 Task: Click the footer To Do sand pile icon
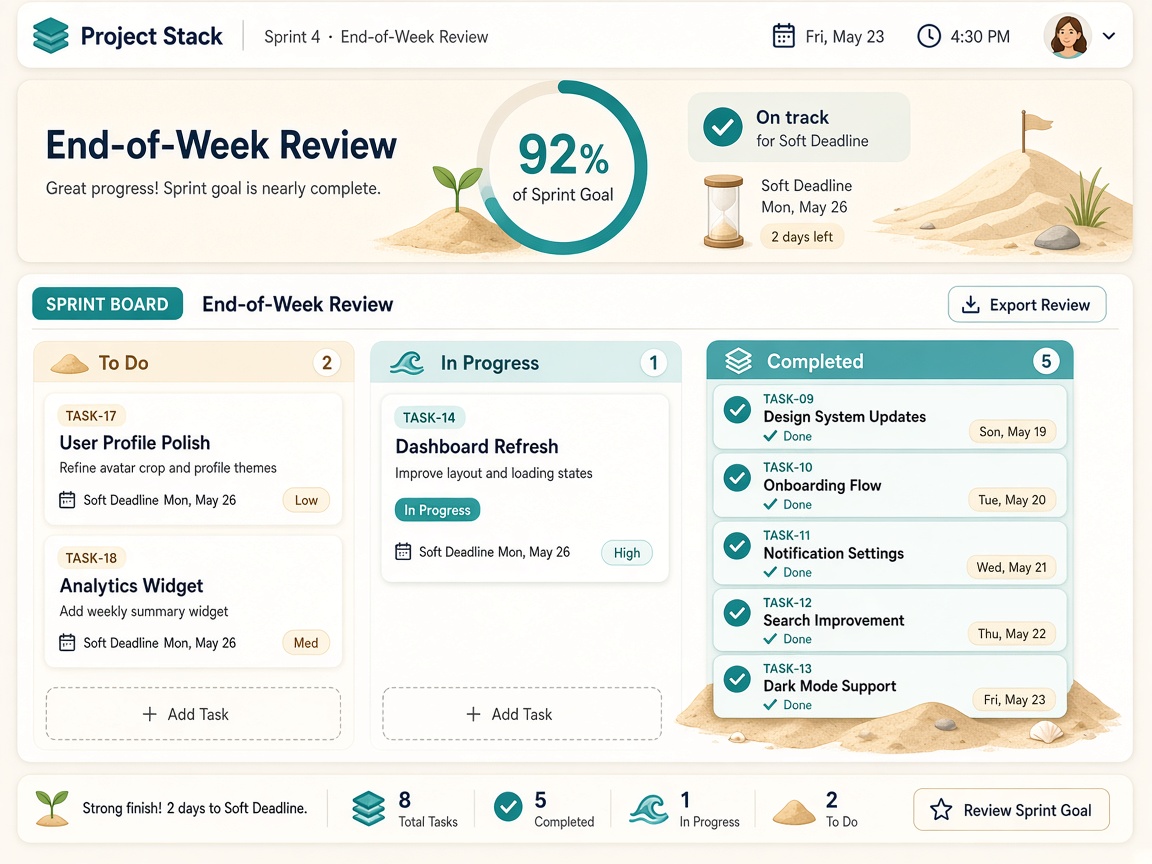(794, 811)
